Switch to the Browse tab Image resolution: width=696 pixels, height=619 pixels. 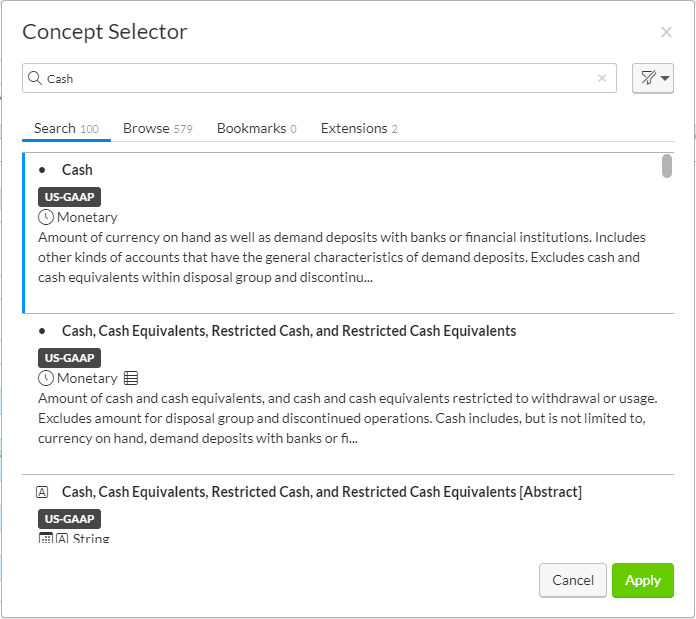tap(157, 128)
